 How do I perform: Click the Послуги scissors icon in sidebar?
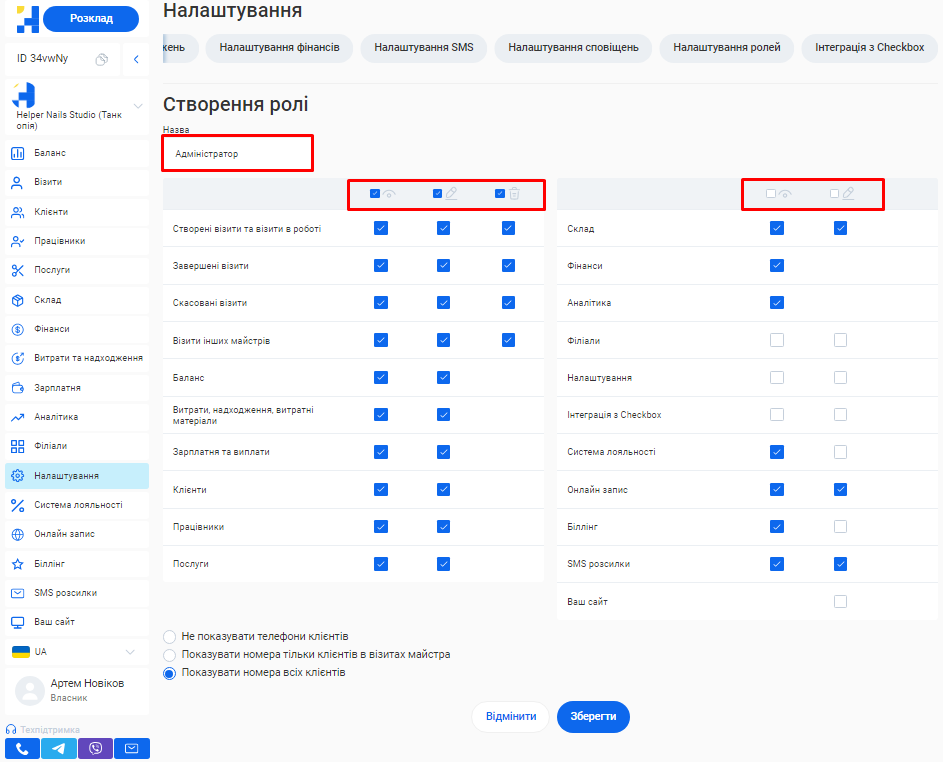17,270
